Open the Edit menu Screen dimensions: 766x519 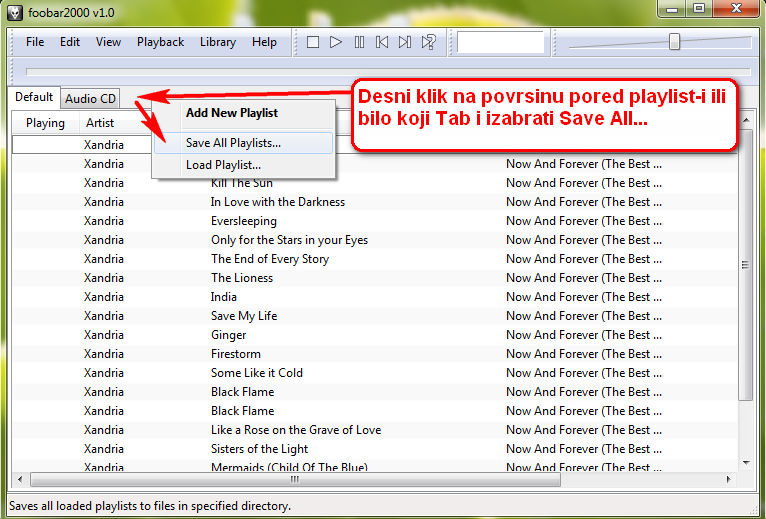70,42
